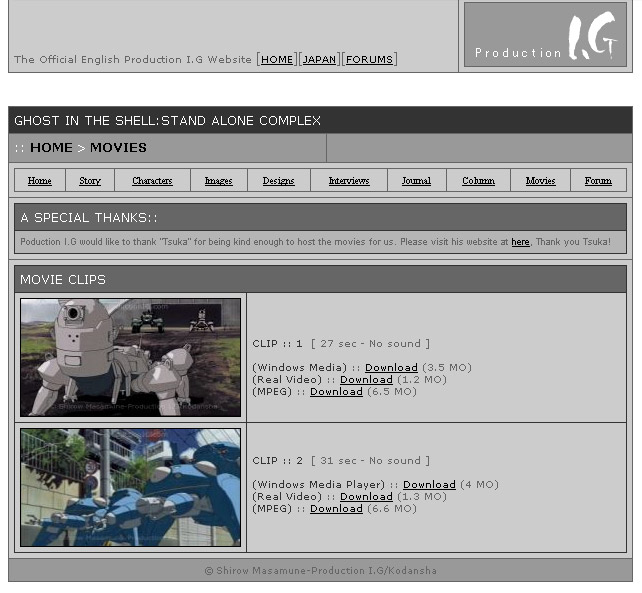Viewport: 642px width, 593px height.
Task: Click the 'MOVIE CLIPS' heading
Action: pyautogui.click(x=63, y=280)
